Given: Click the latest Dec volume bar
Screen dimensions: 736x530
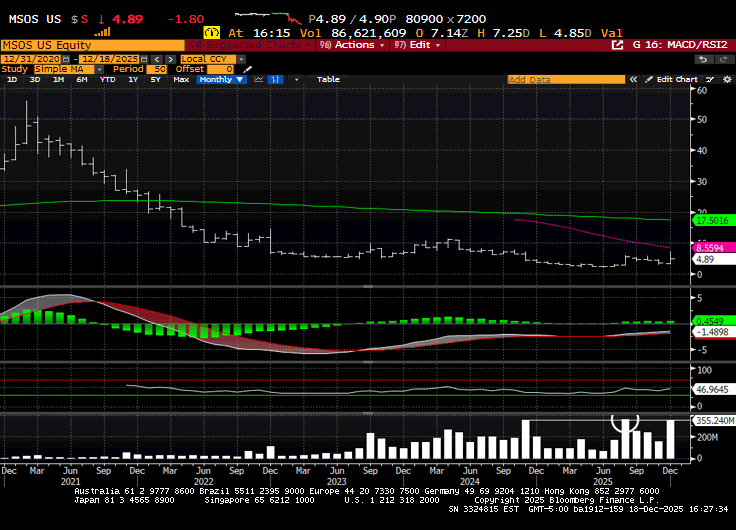Looking at the screenshot, I should coord(670,439).
